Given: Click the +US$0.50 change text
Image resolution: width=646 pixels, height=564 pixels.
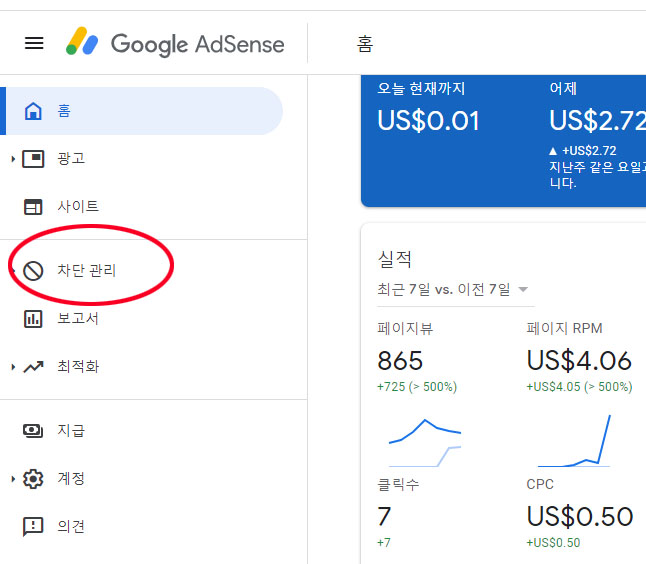Looking at the screenshot, I should click(x=553, y=543).
